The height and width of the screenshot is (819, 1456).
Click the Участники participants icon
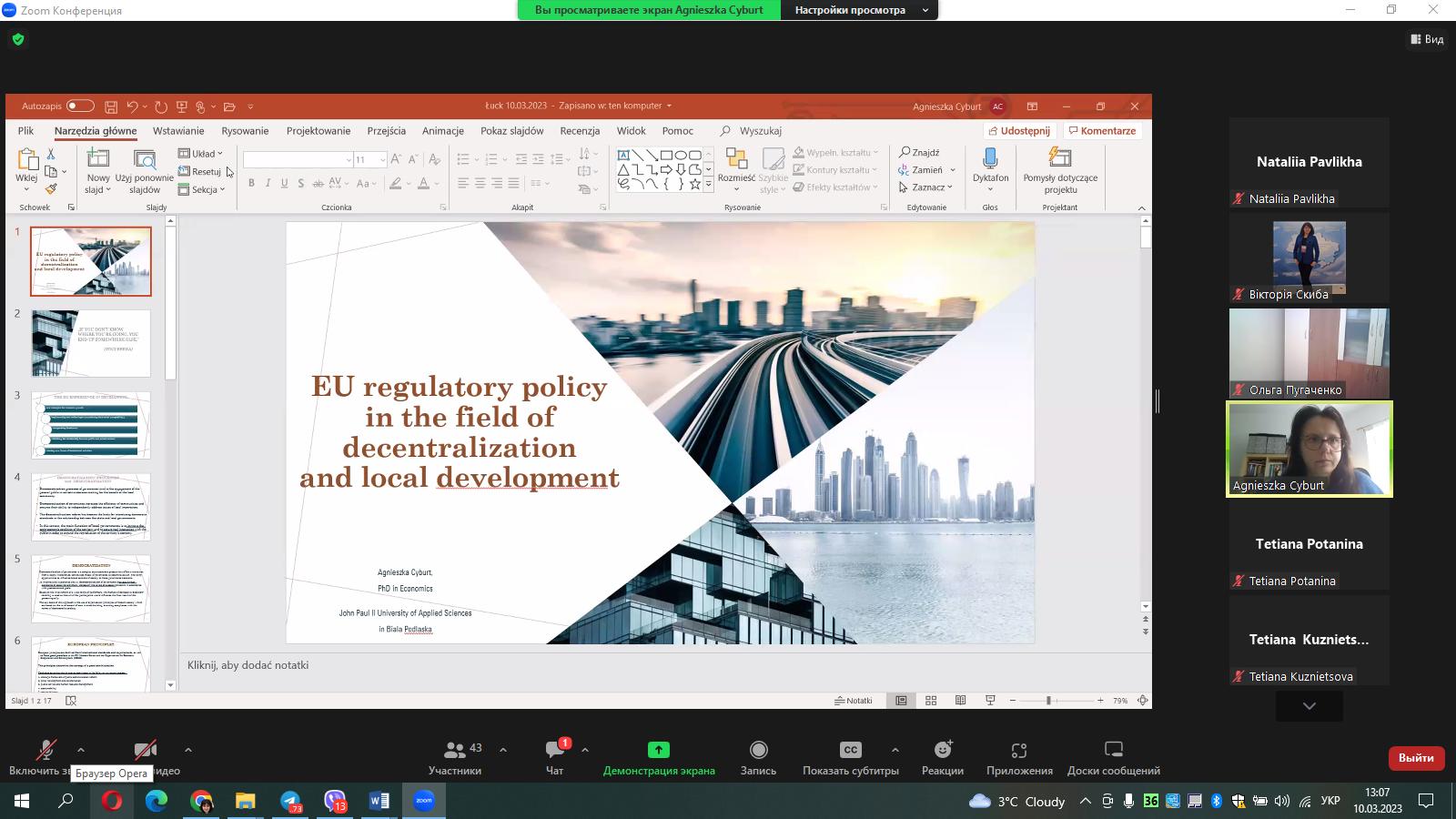(x=454, y=751)
